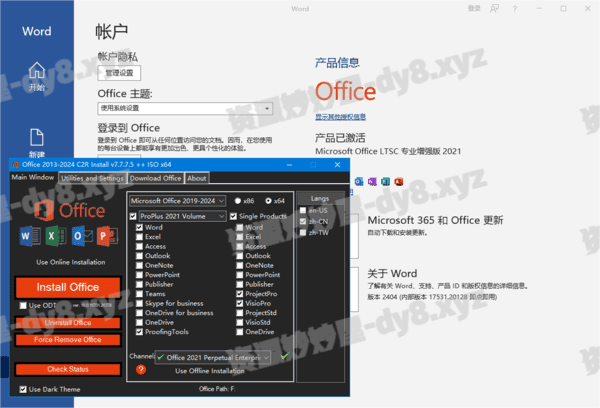Click the 'Microsoft Office LTSC 专业增强版 2021' text
This screenshot has width=600, height=408.
[388, 151]
